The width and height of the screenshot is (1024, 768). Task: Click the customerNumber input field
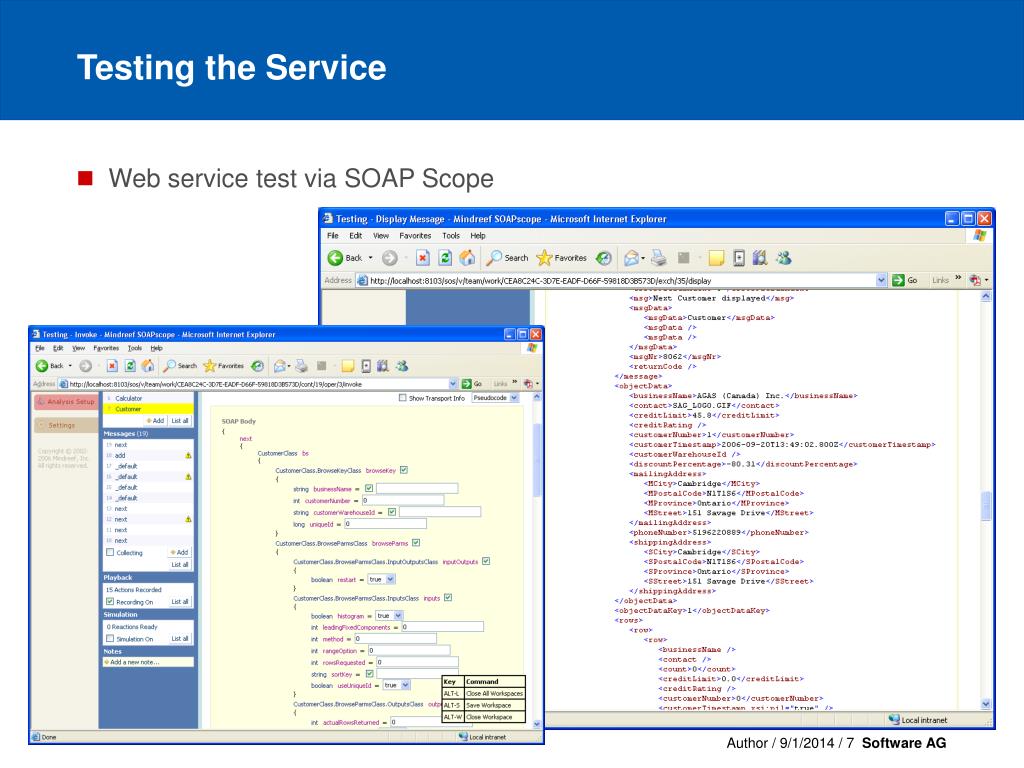(403, 500)
